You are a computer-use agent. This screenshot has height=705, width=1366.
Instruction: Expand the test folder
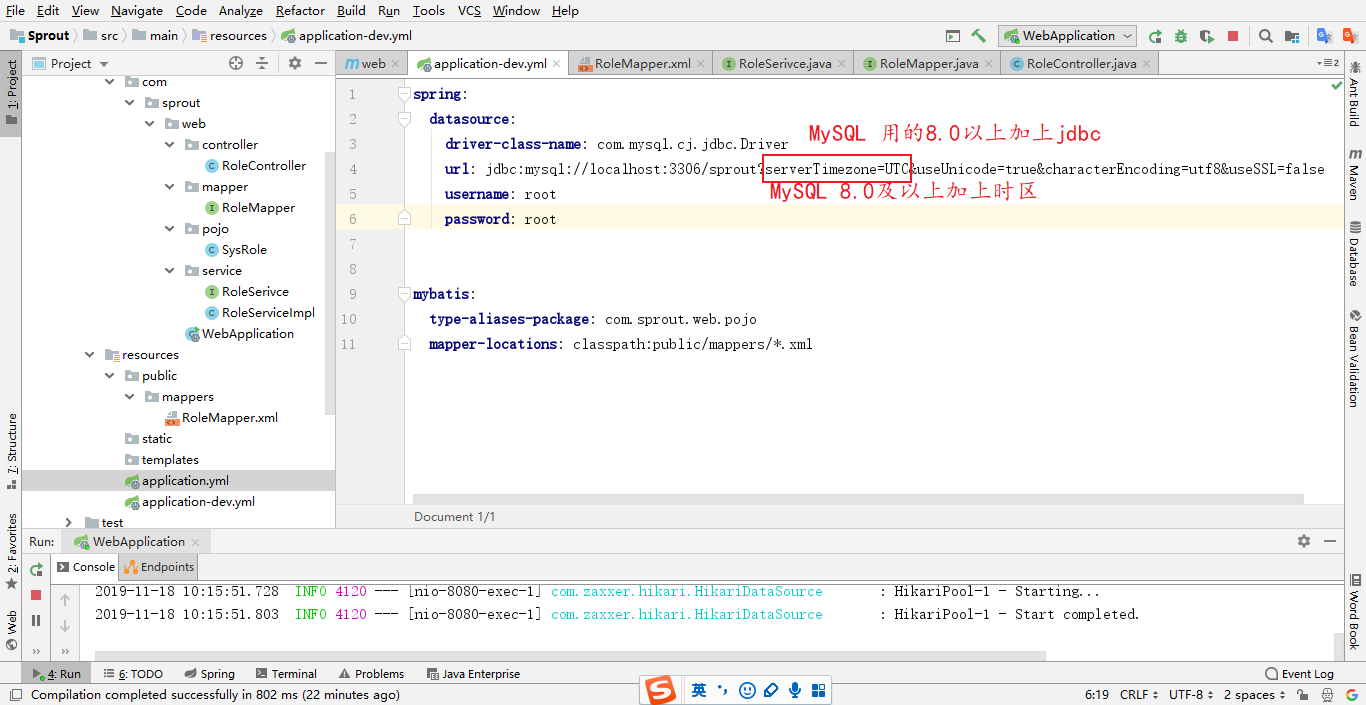(69, 522)
